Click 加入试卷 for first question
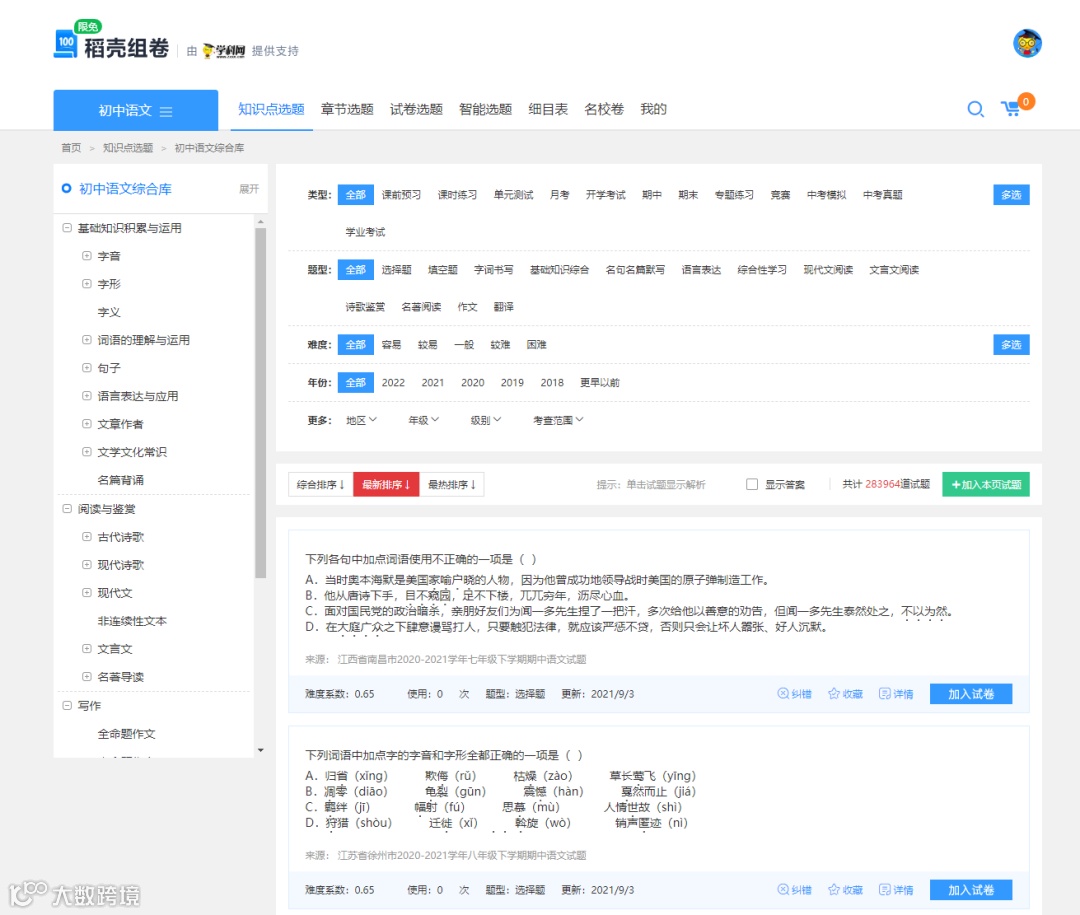Image resolution: width=1080 pixels, height=915 pixels. (971, 694)
